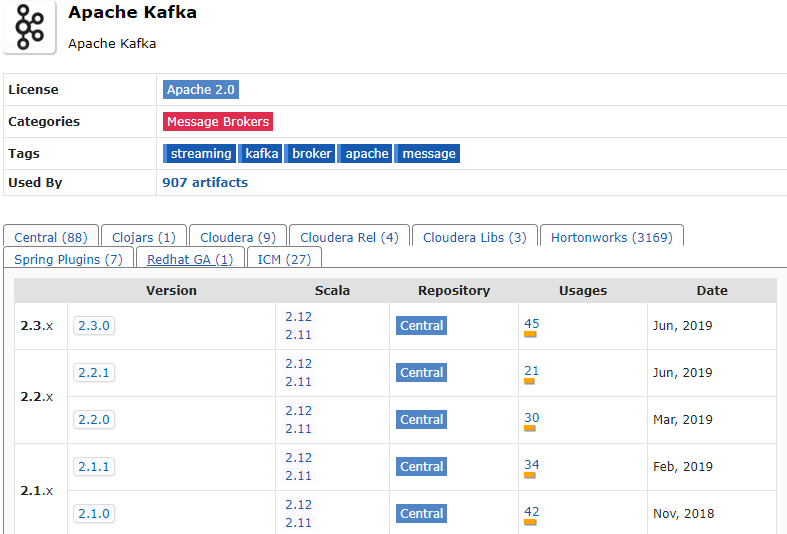Viewport: 787px width, 534px height.
Task: Click the Version column header
Action: coord(171,291)
